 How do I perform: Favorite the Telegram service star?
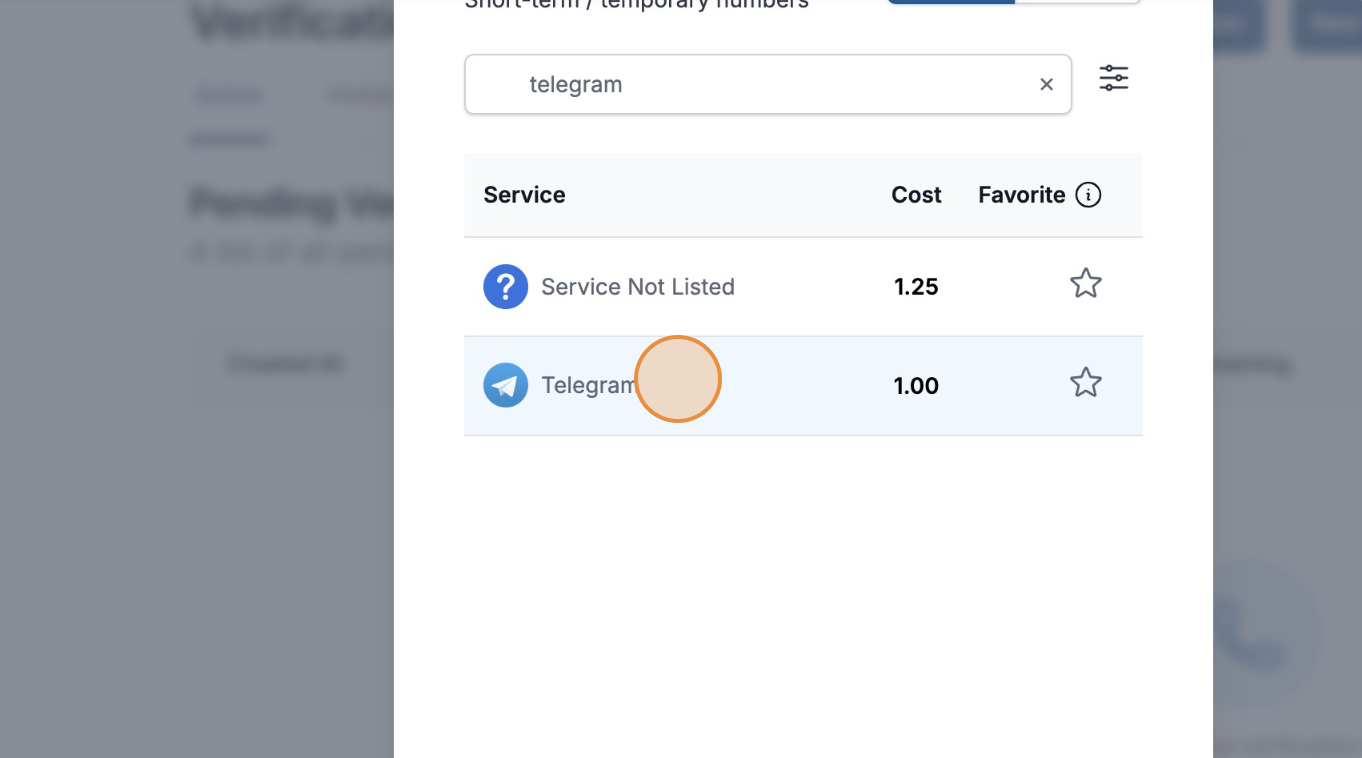click(1086, 384)
